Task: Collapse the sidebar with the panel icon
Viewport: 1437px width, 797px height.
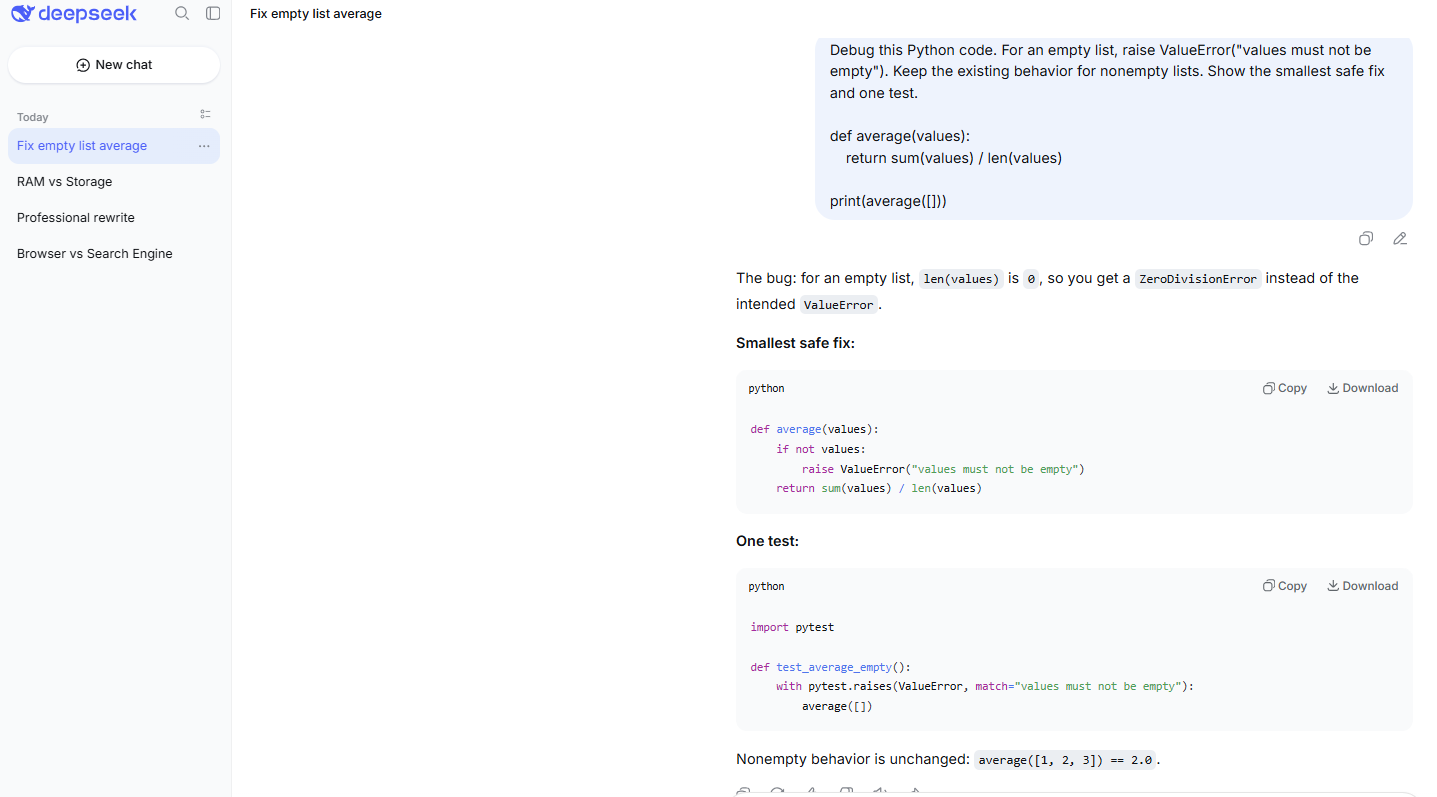Action: click(213, 13)
